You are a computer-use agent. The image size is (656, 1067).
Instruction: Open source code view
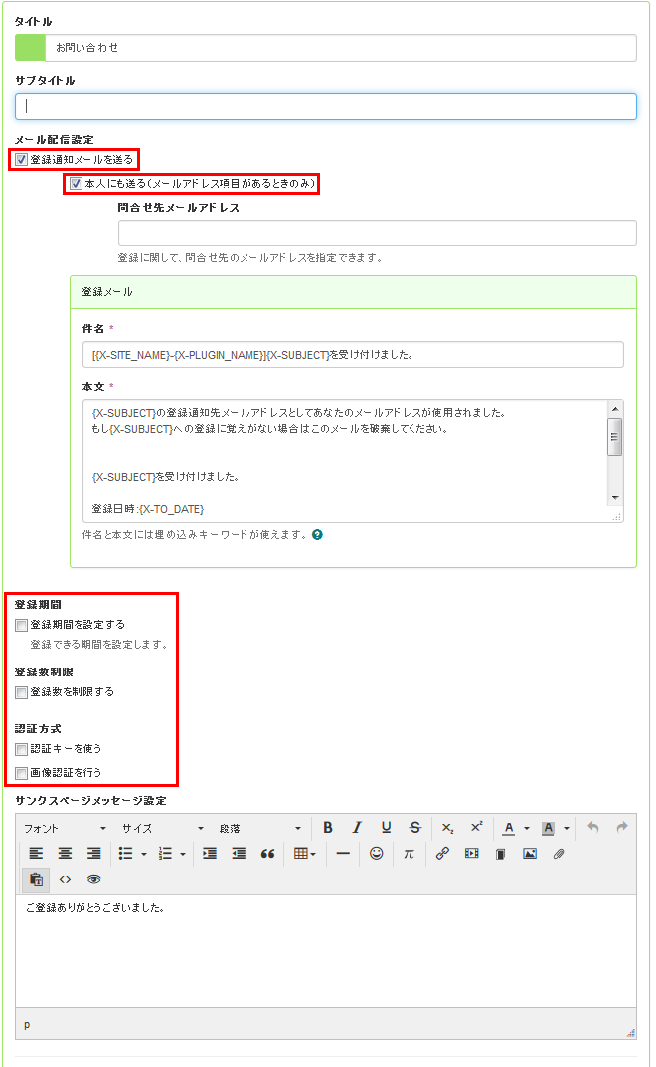(65, 879)
